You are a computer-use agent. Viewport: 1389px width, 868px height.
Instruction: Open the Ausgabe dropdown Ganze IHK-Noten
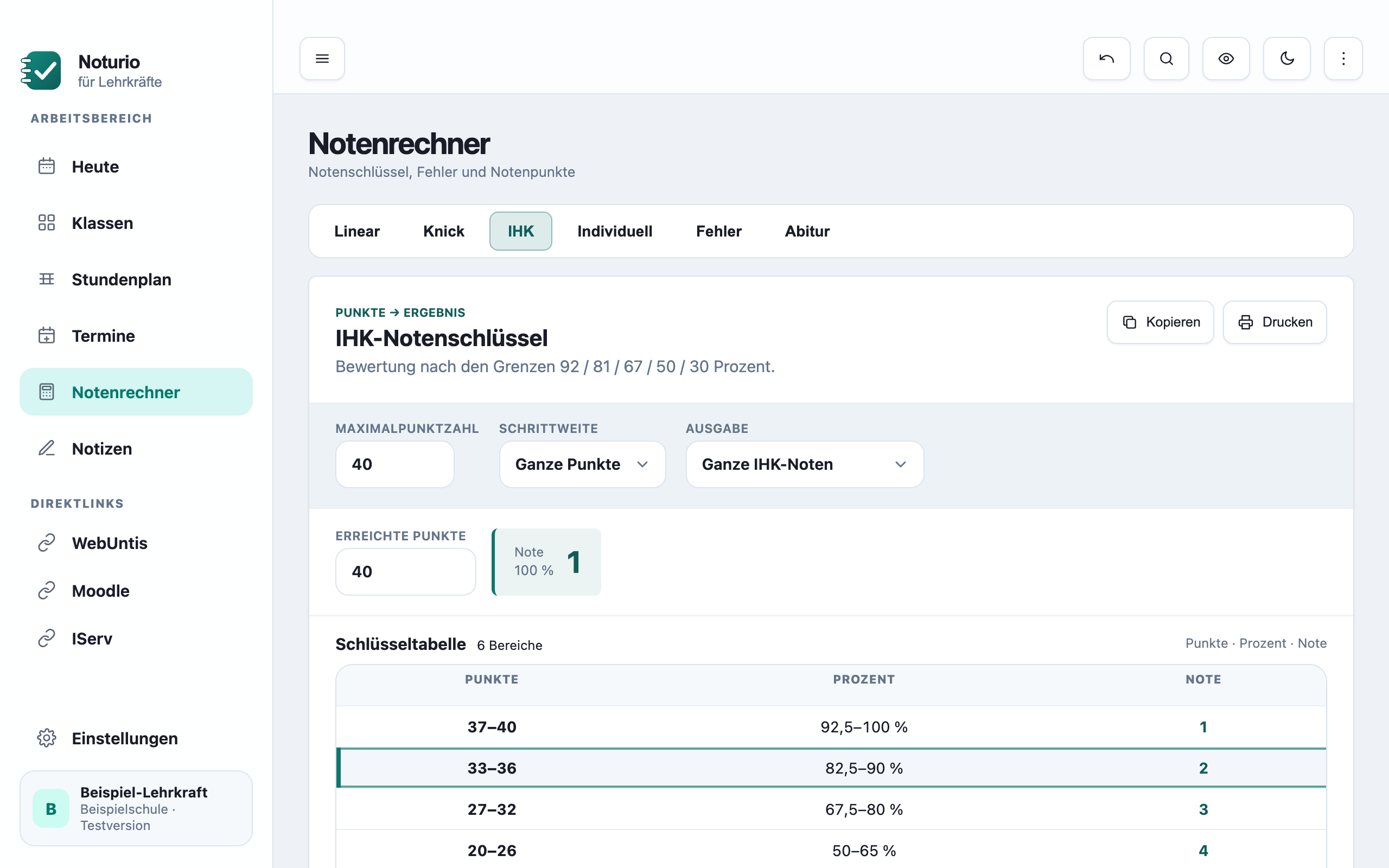805,464
